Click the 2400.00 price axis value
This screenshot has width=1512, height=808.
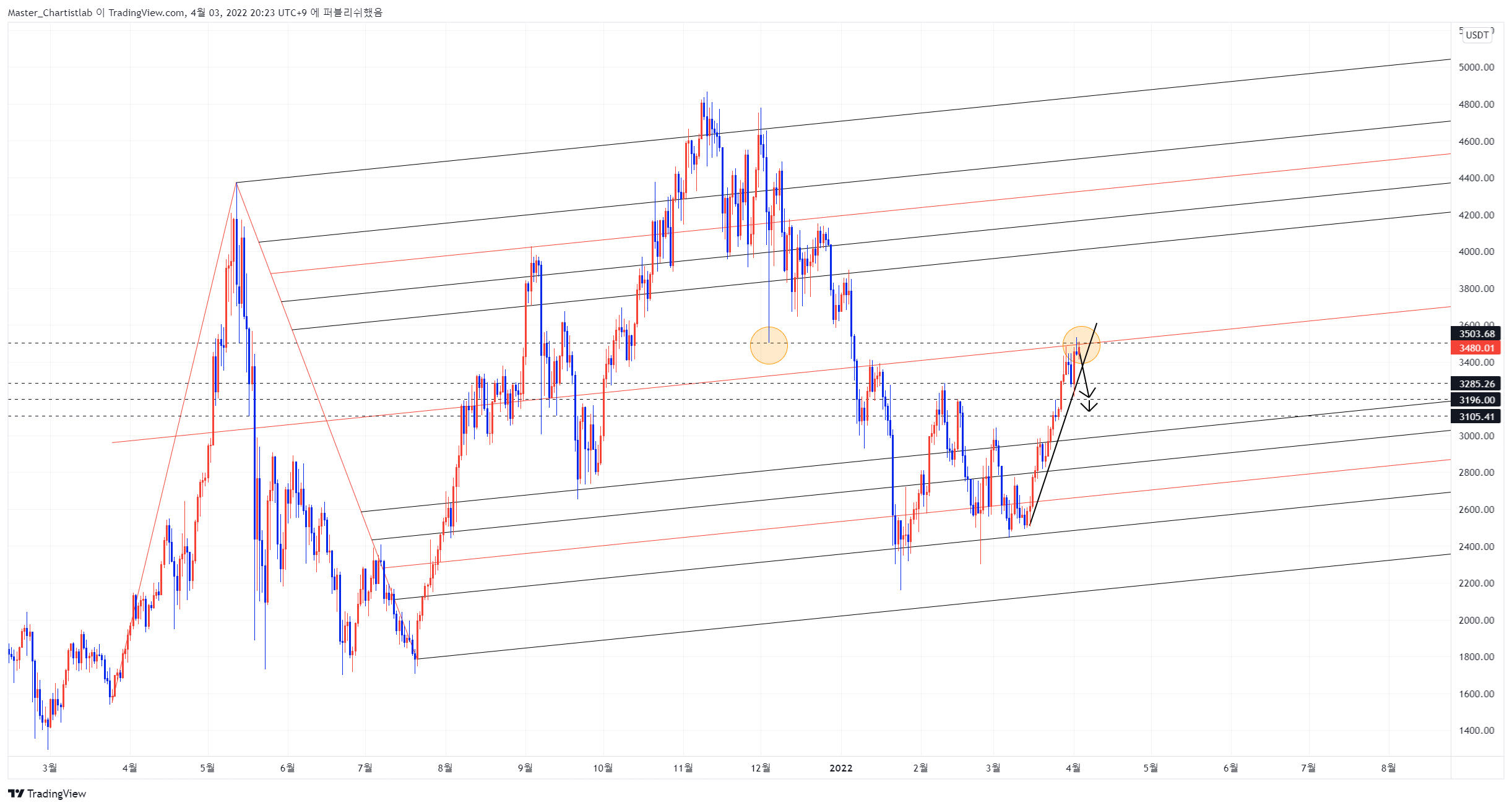1476,547
